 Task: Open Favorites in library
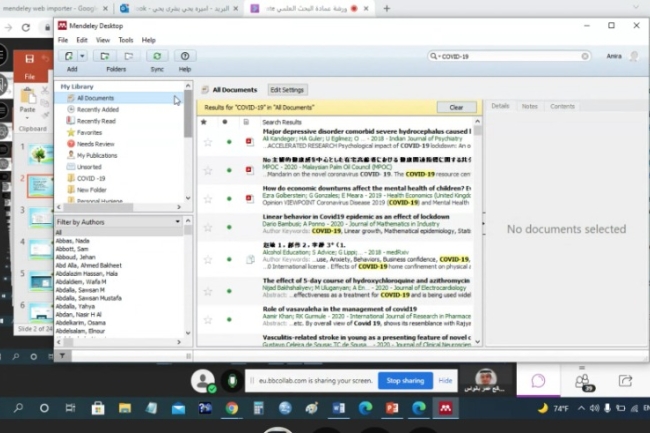point(89,133)
